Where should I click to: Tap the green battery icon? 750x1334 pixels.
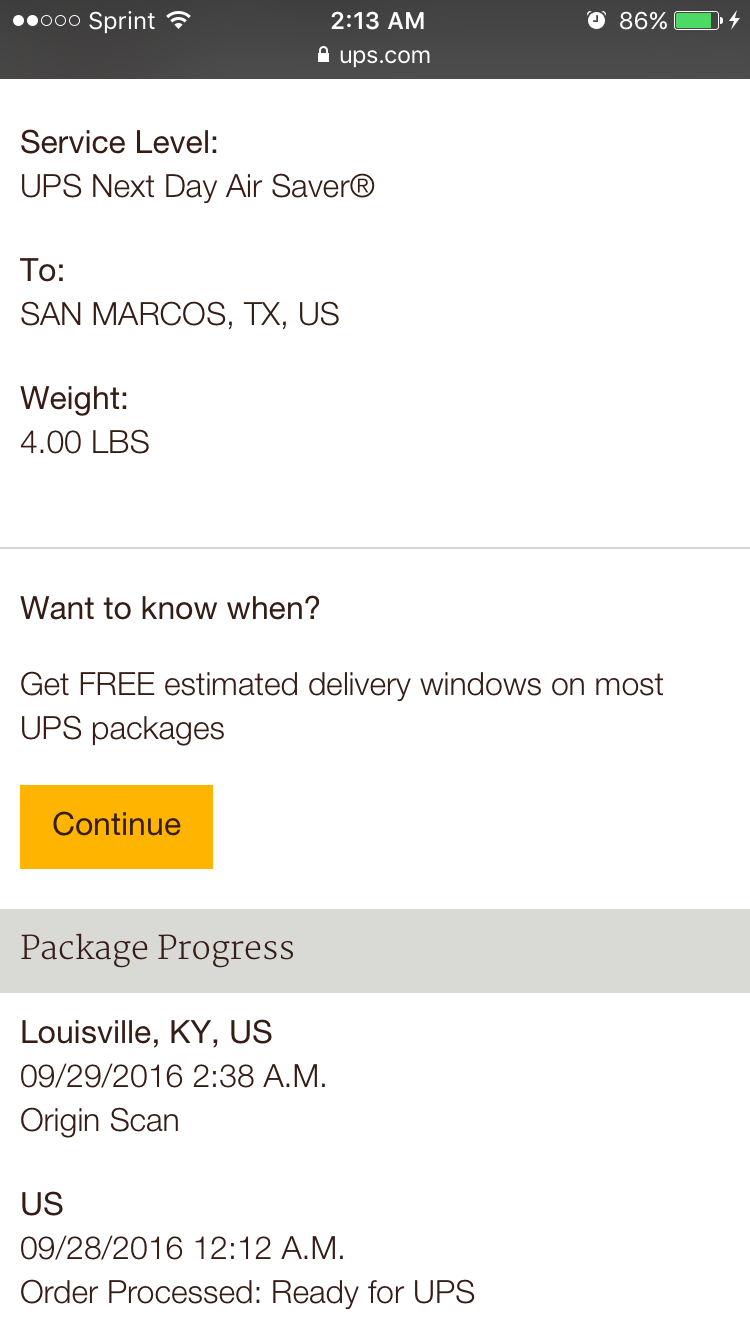point(699,20)
